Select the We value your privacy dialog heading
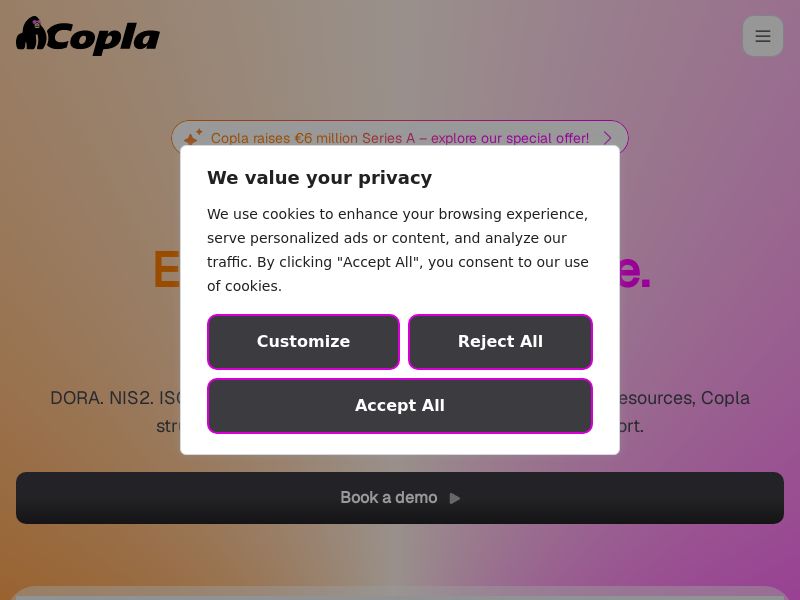The width and height of the screenshot is (800, 600). pos(319,177)
